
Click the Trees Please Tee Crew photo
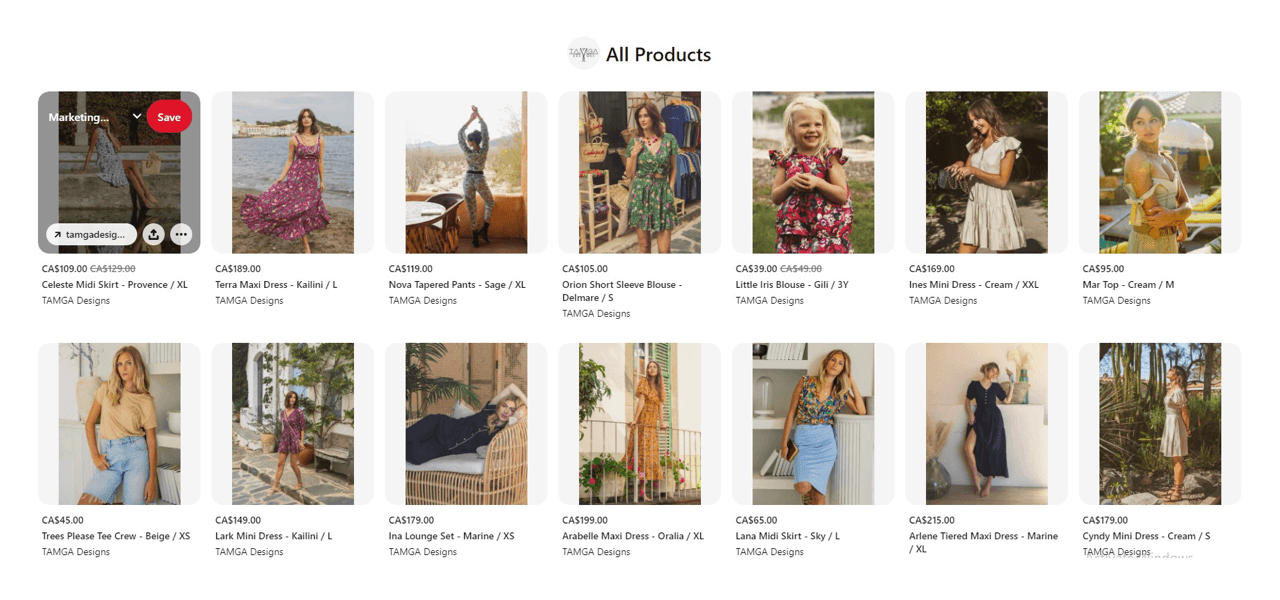[x=119, y=423]
